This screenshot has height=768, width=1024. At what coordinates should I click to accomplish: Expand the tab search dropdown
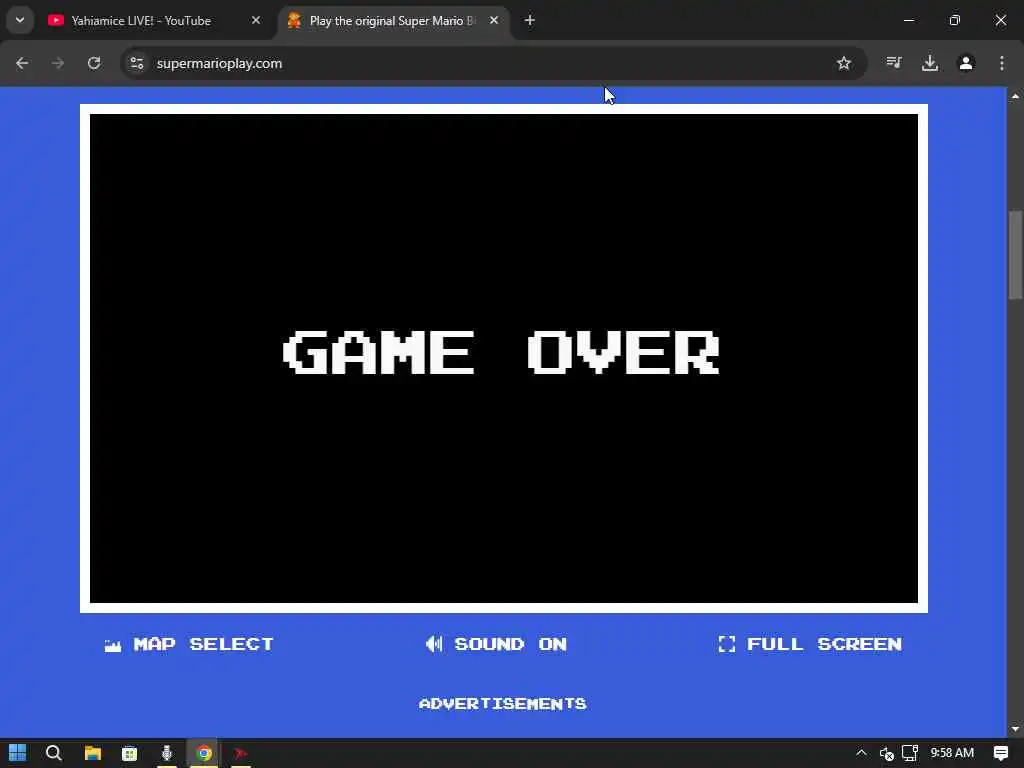click(x=20, y=20)
